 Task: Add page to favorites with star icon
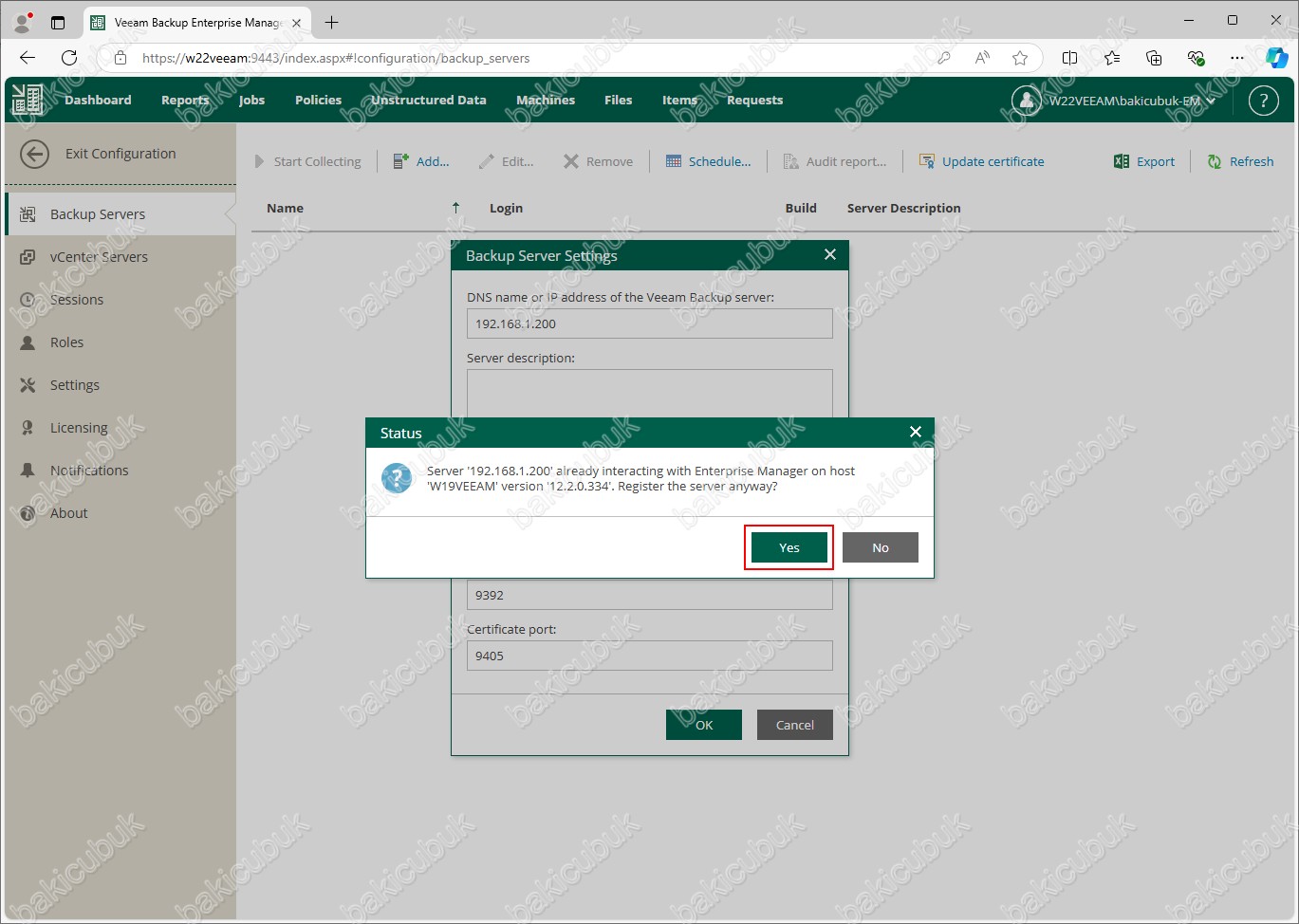coord(1020,58)
